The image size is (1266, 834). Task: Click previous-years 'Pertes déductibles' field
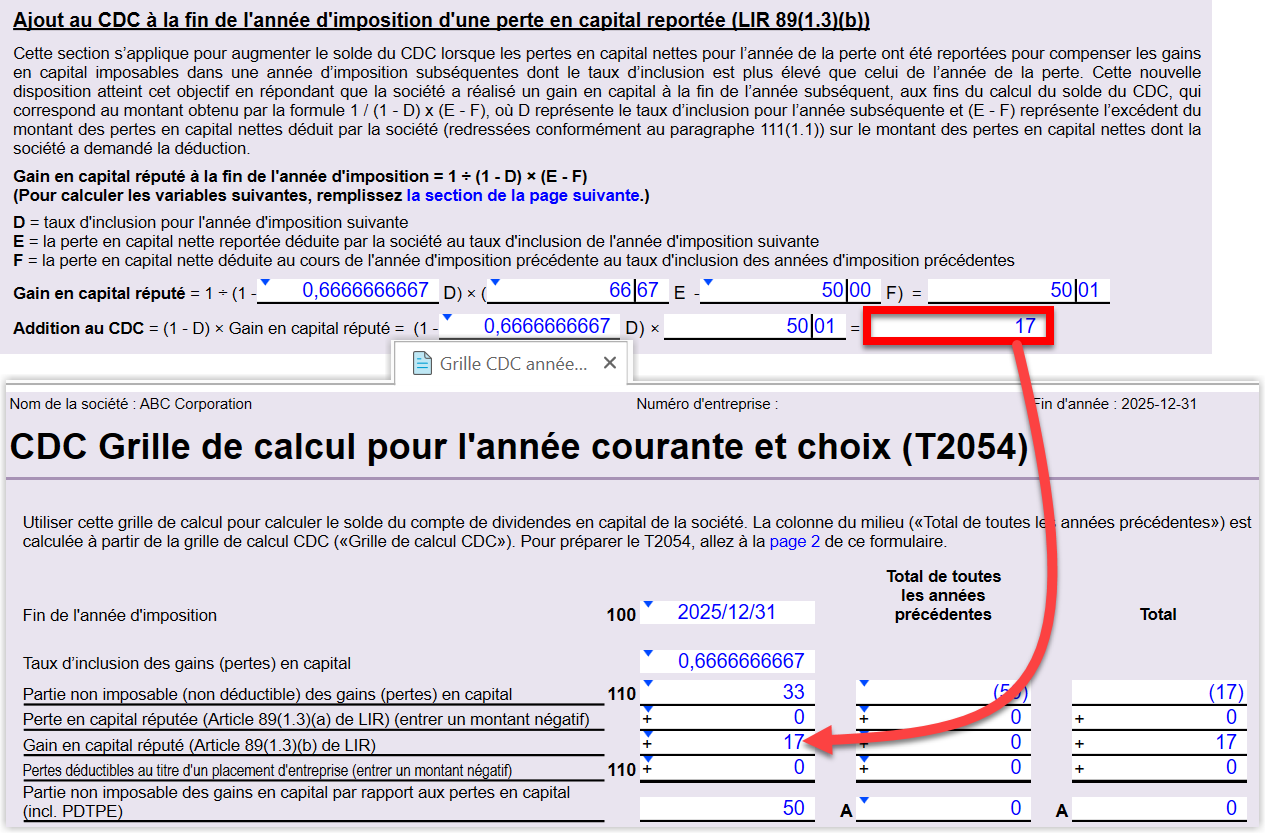pos(942,768)
